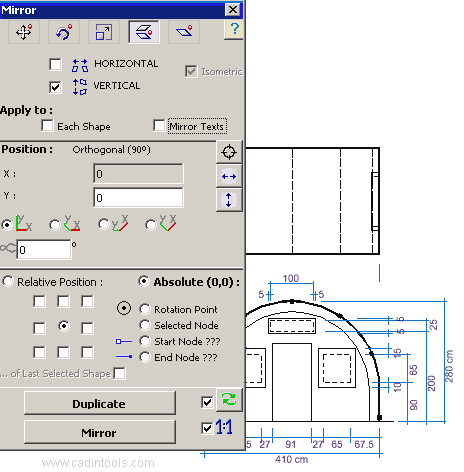Click the crosshair pick position button
This screenshot has width=464, height=472.
[x=229, y=152]
